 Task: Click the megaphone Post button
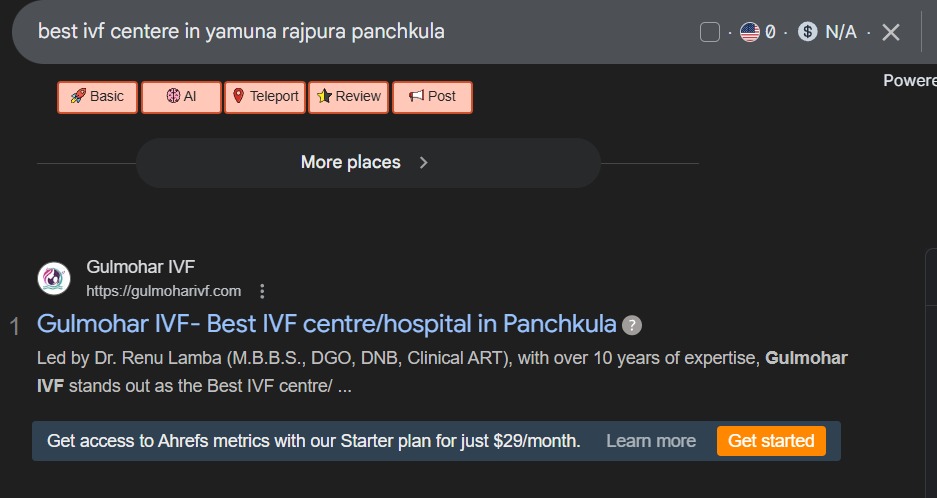pyautogui.click(x=432, y=97)
